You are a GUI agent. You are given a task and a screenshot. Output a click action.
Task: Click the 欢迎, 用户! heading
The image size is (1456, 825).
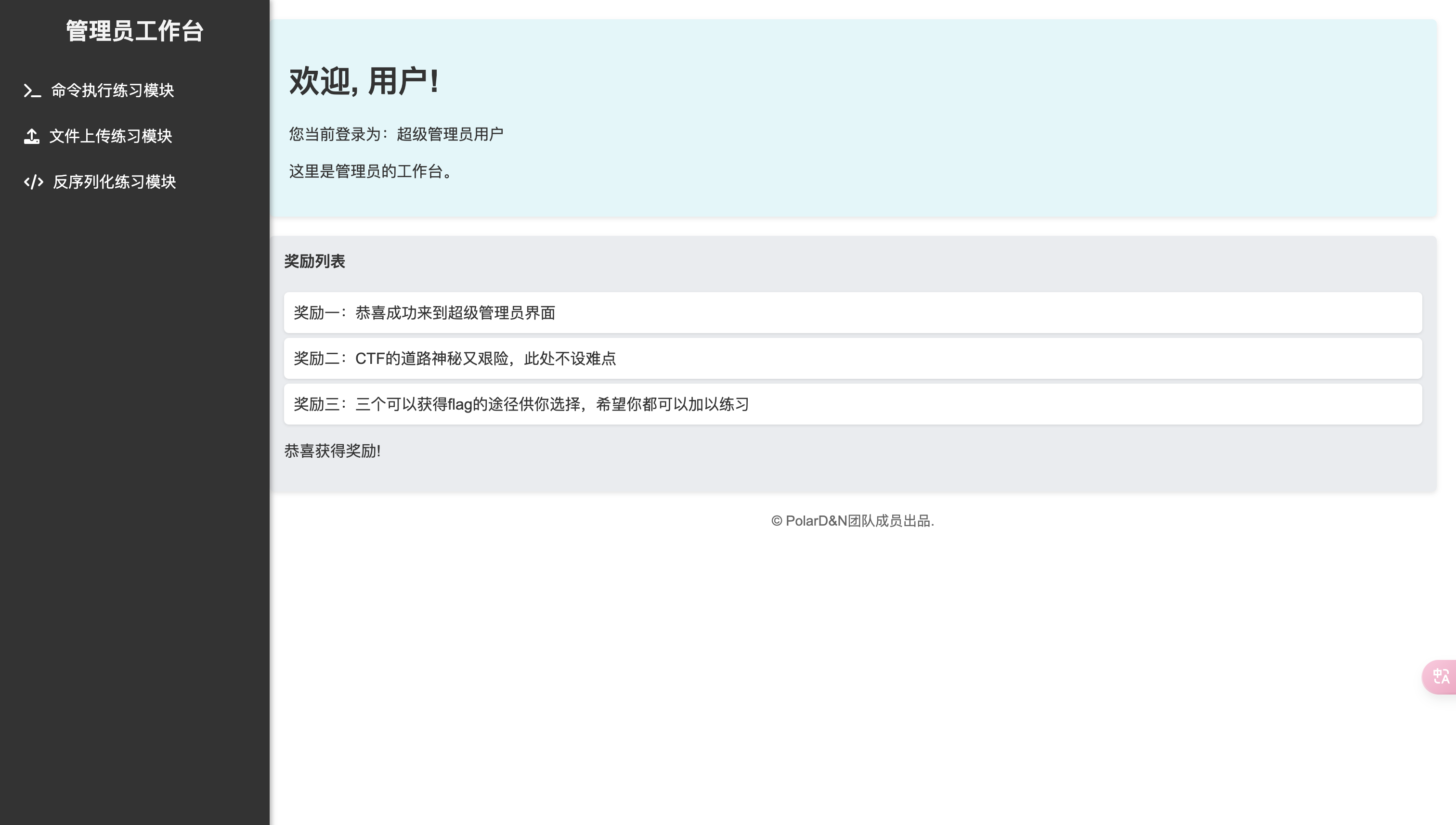coord(364,81)
